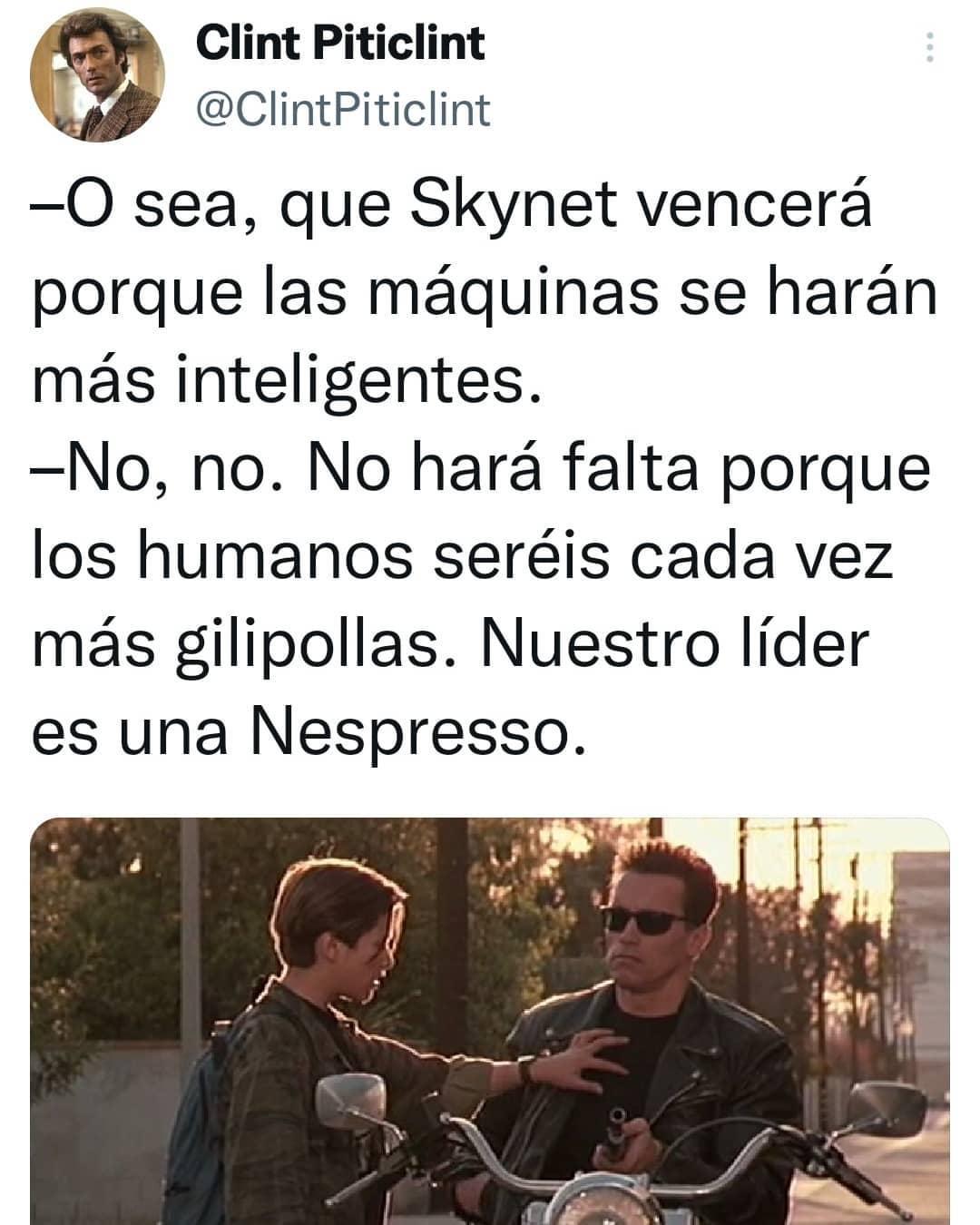Image resolution: width=980 pixels, height=1225 pixels.
Task: Tap the words 'Nuestro líder' in tweet
Action: 674,642
